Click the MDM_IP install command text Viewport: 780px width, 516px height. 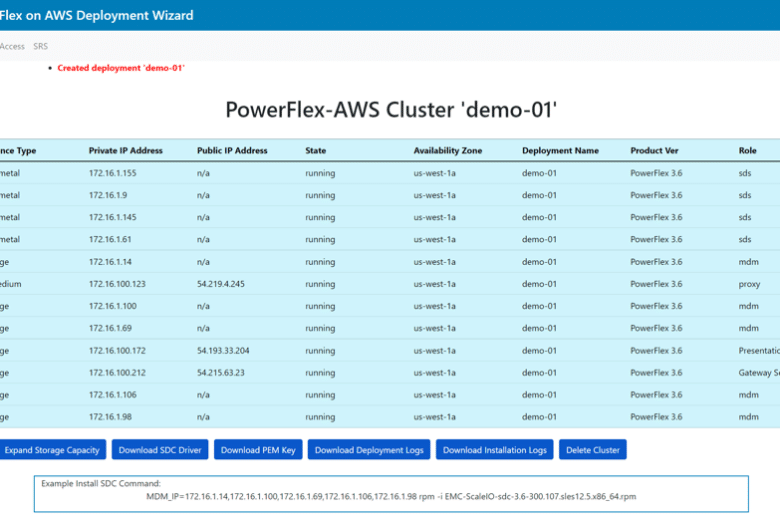[x=391, y=496]
